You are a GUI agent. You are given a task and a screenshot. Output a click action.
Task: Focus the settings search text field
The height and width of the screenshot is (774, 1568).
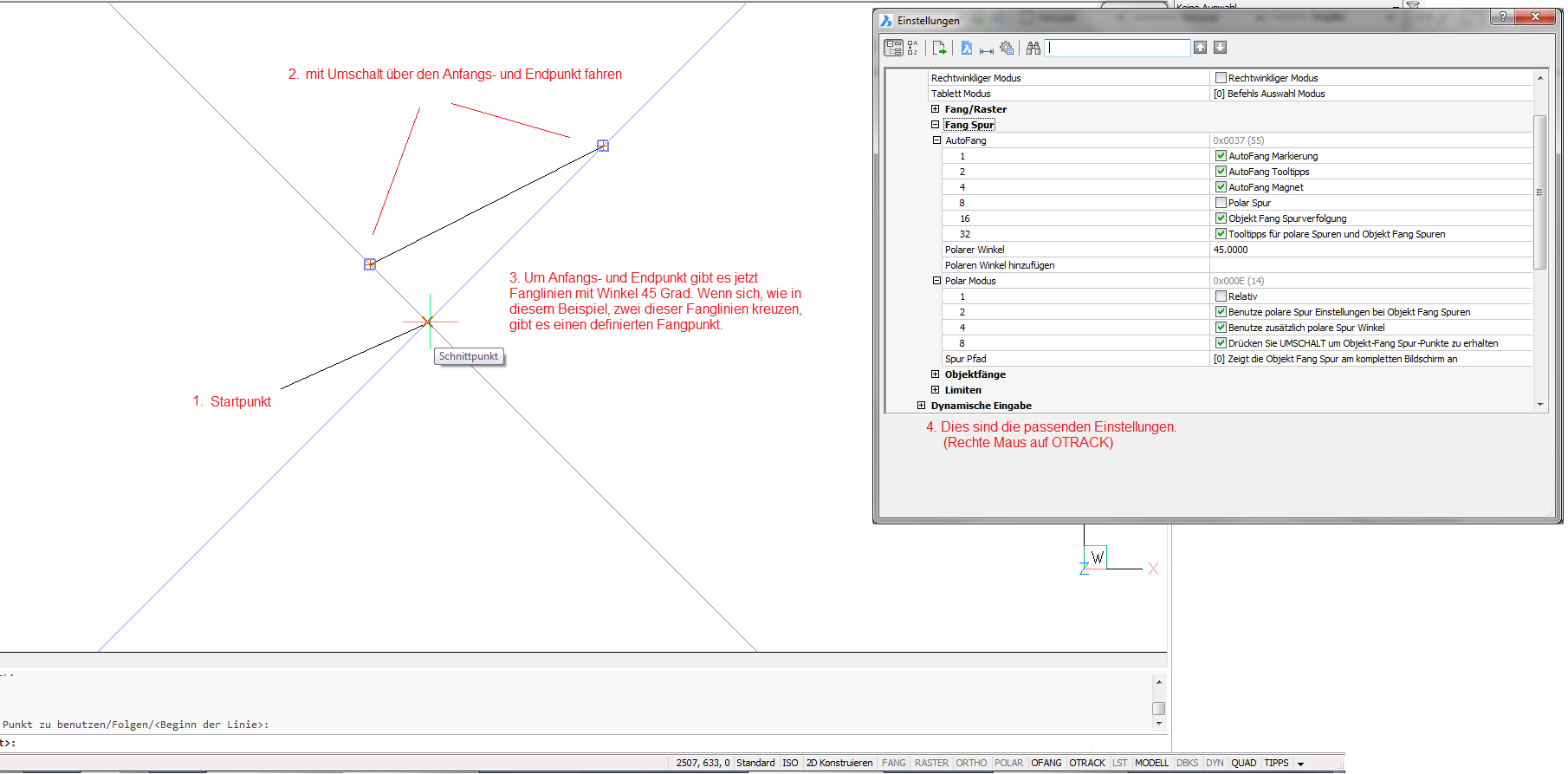(x=1118, y=48)
